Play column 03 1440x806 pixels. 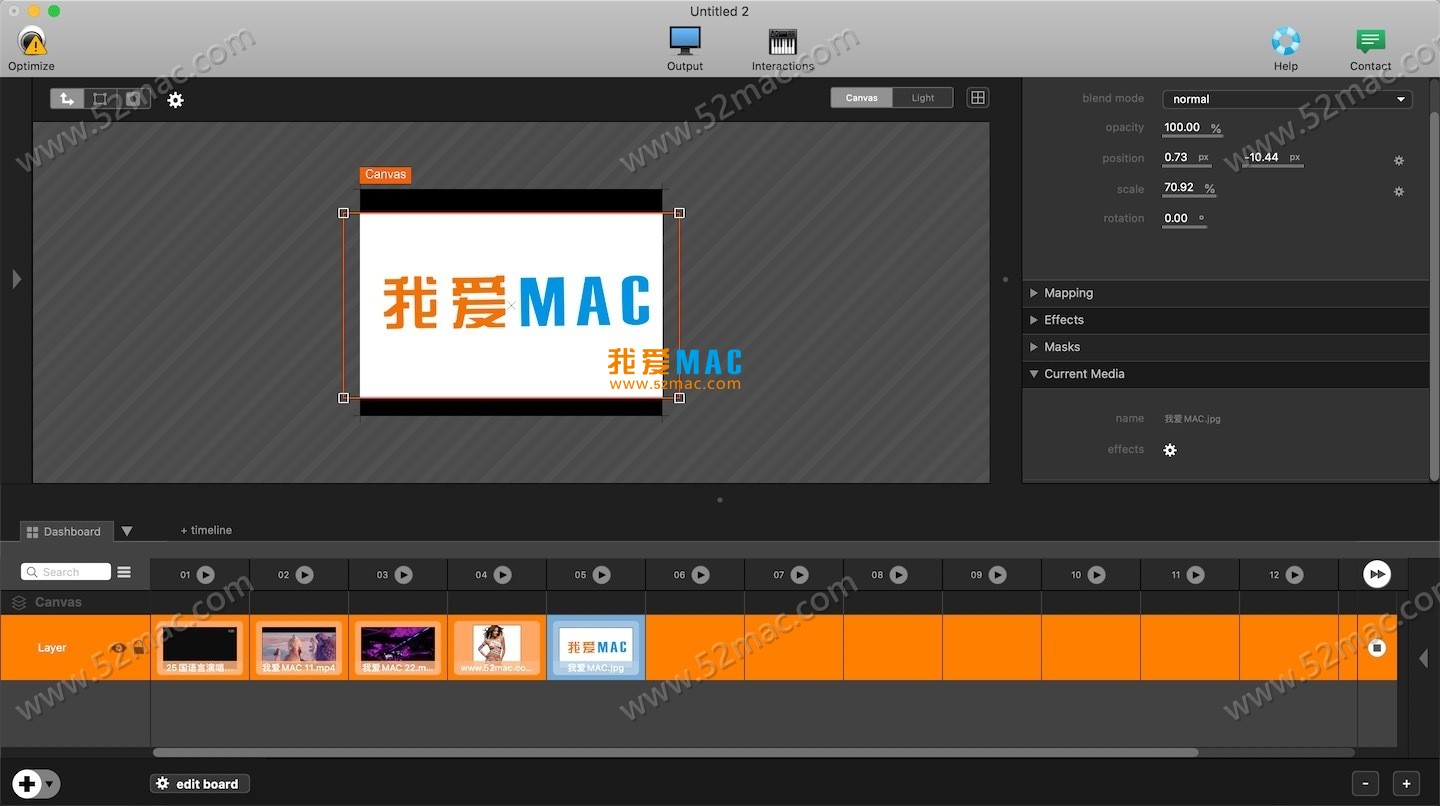(403, 575)
